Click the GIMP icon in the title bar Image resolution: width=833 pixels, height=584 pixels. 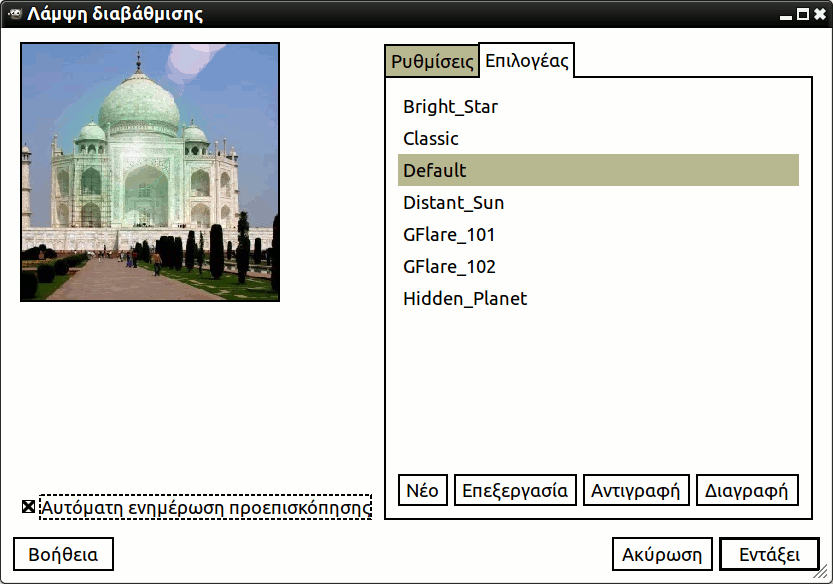[13, 14]
